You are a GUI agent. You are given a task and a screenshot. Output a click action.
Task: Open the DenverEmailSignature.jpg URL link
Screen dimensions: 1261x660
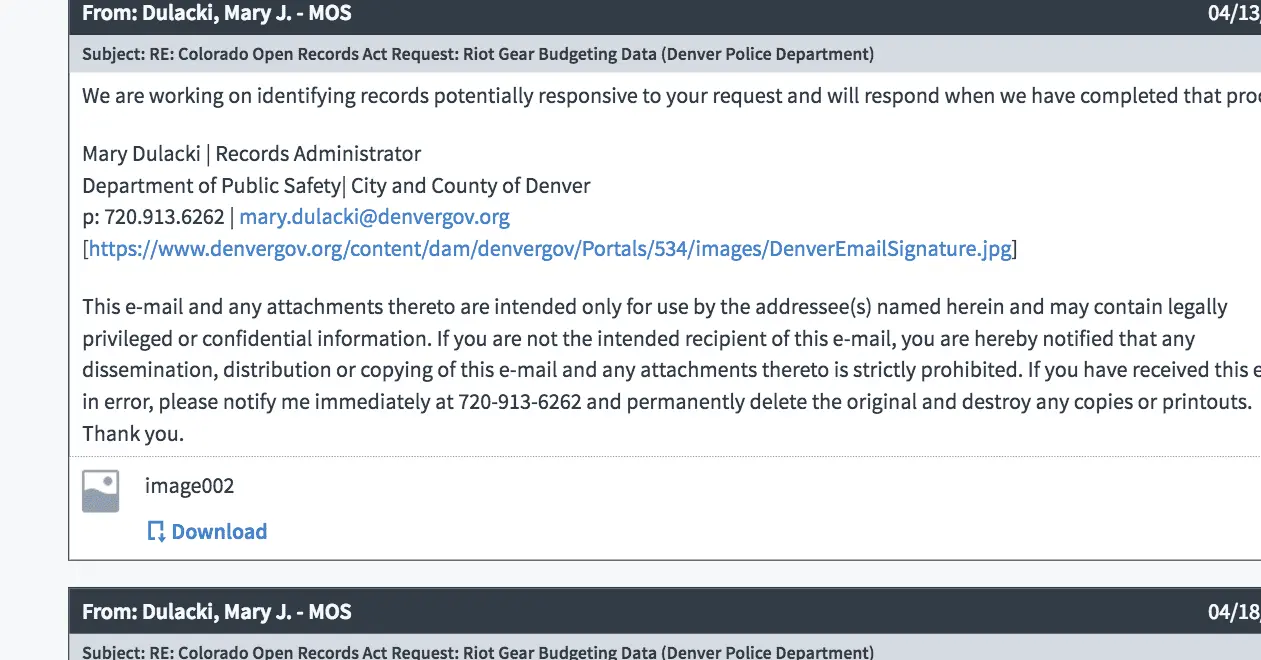click(550, 249)
